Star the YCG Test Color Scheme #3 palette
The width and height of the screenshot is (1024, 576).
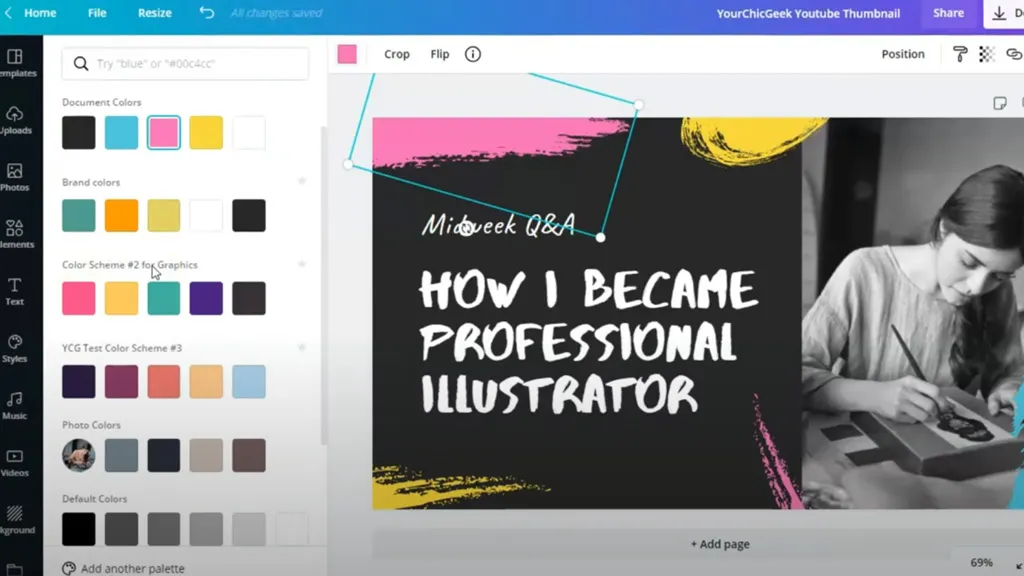[302, 347]
